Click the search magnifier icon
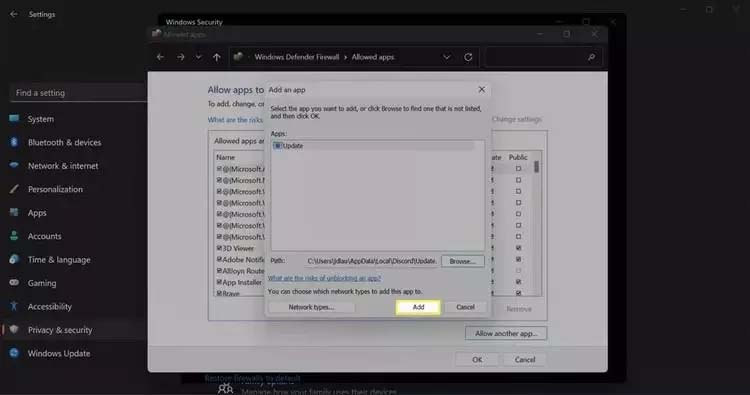750x395 pixels. (x=591, y=57)
